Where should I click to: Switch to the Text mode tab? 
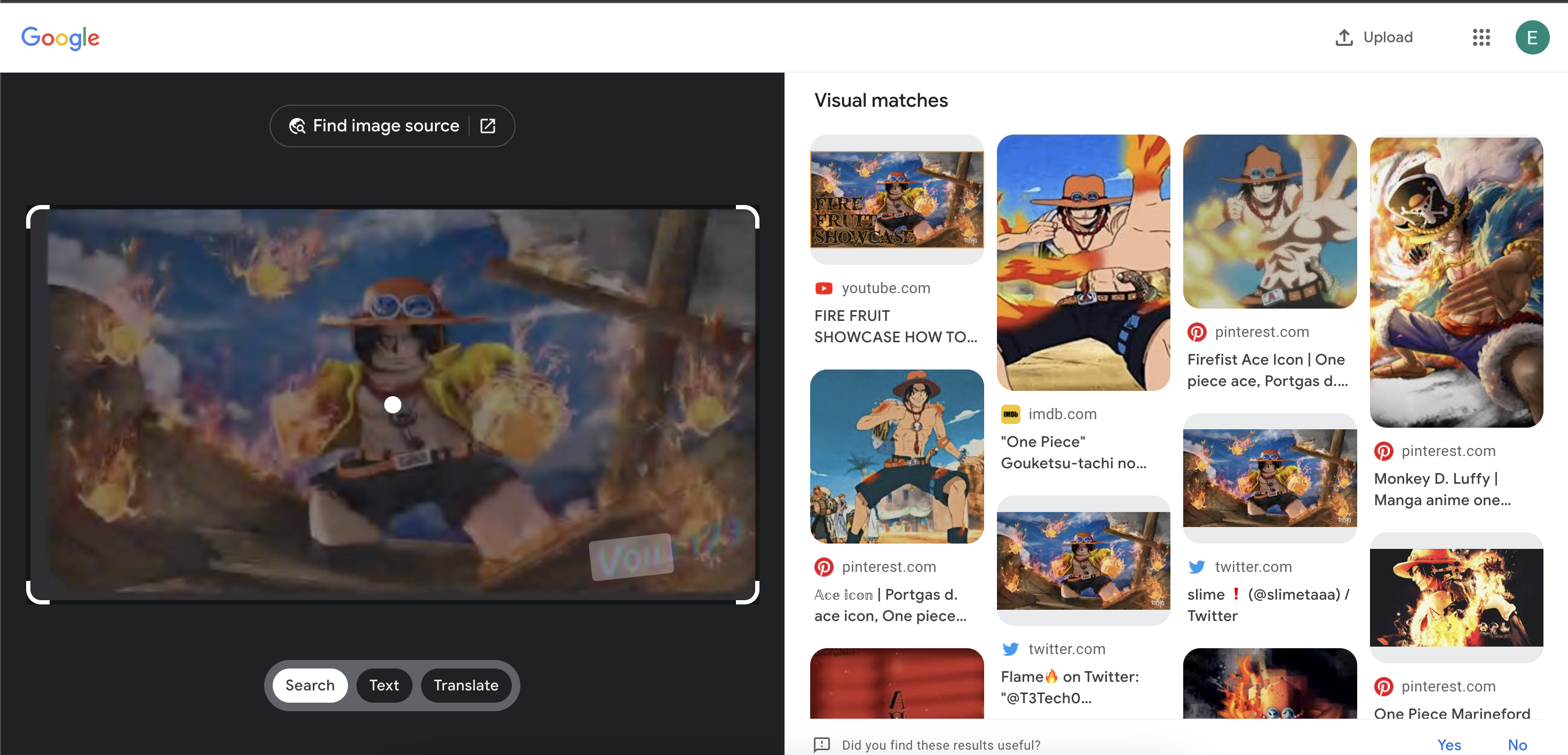tap(384, 686)
